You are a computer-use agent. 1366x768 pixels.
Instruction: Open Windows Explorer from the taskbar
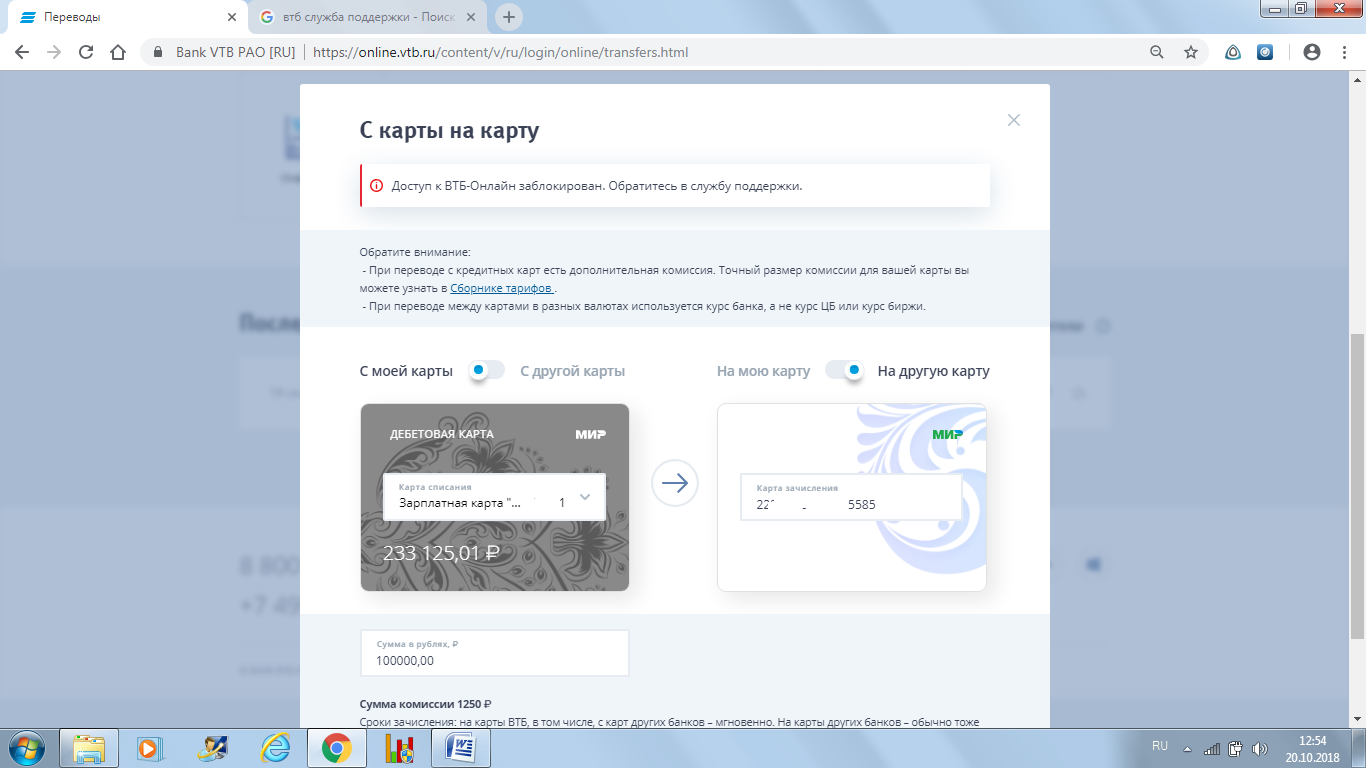coord(89,748)
